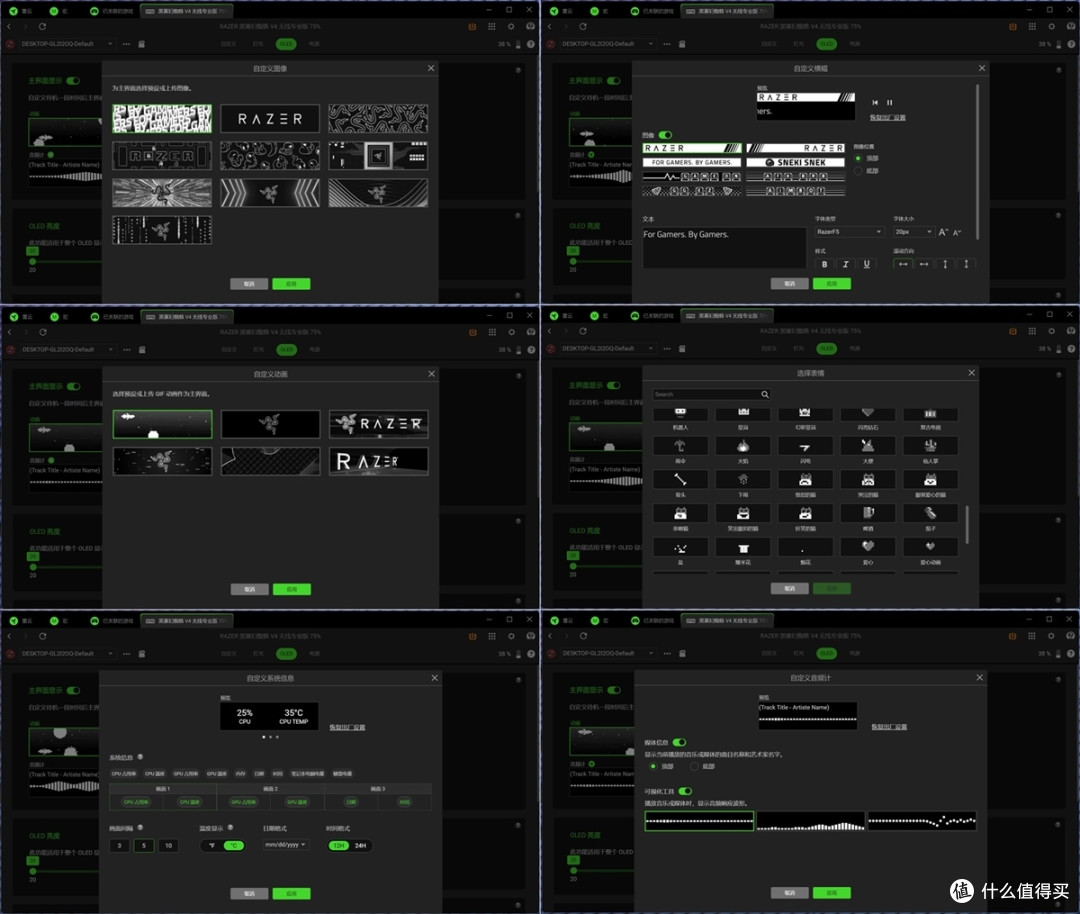The image size is (1080, 914).
Task: Cancel the emoji picker dialog
Action: pyautogui.click(x=789, y=589)
